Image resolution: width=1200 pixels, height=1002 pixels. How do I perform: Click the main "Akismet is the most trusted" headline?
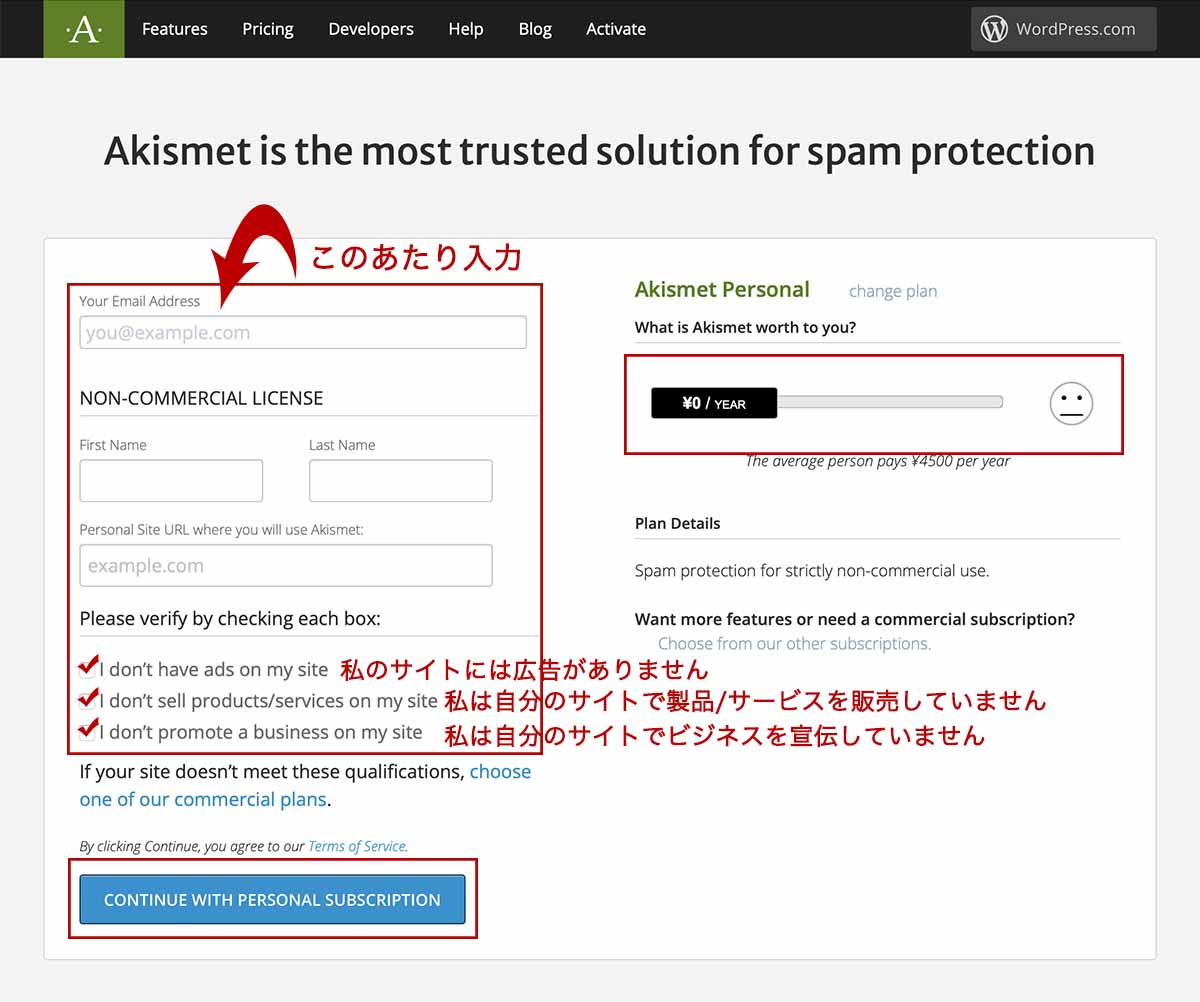coord(599,151)
